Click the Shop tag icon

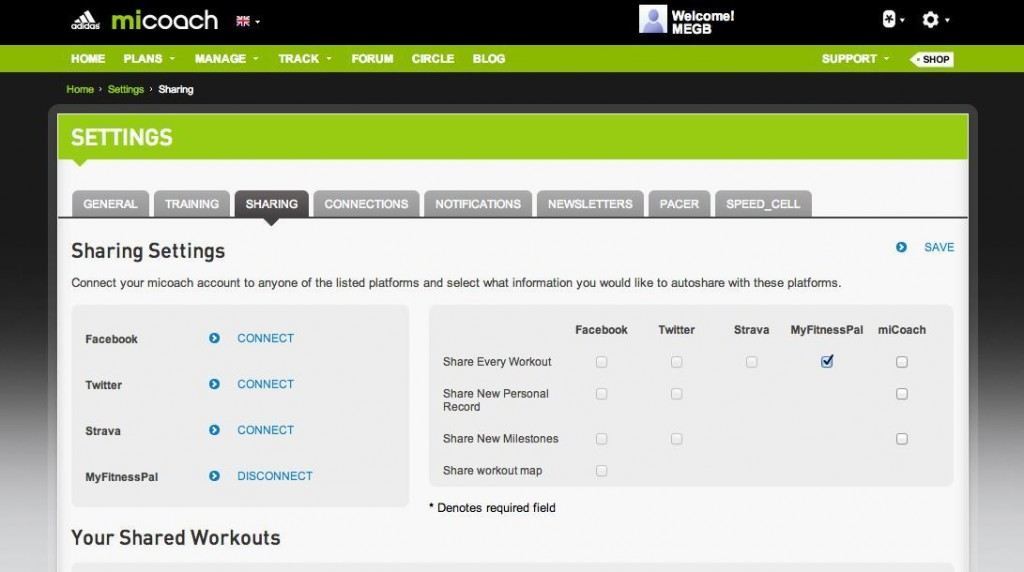[x=931, y=59]
